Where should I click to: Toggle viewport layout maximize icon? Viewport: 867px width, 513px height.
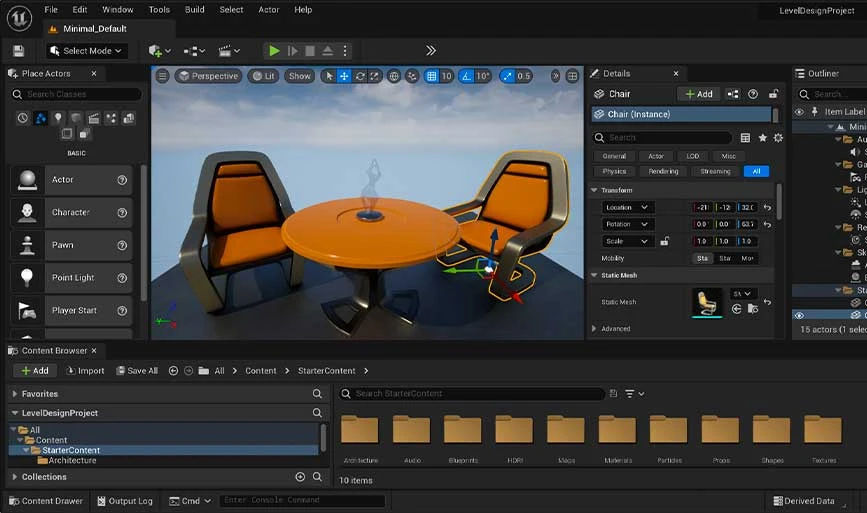[x=572, y=76]
